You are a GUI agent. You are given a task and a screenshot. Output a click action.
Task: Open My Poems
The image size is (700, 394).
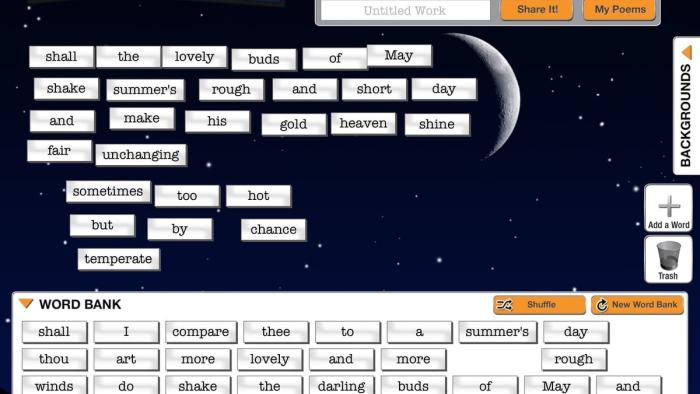tap(620, 9)
